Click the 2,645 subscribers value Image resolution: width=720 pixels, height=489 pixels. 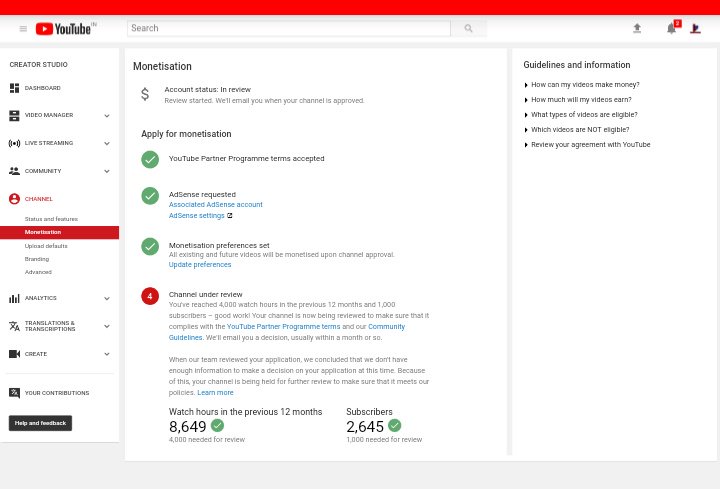(x=365, y=427)
